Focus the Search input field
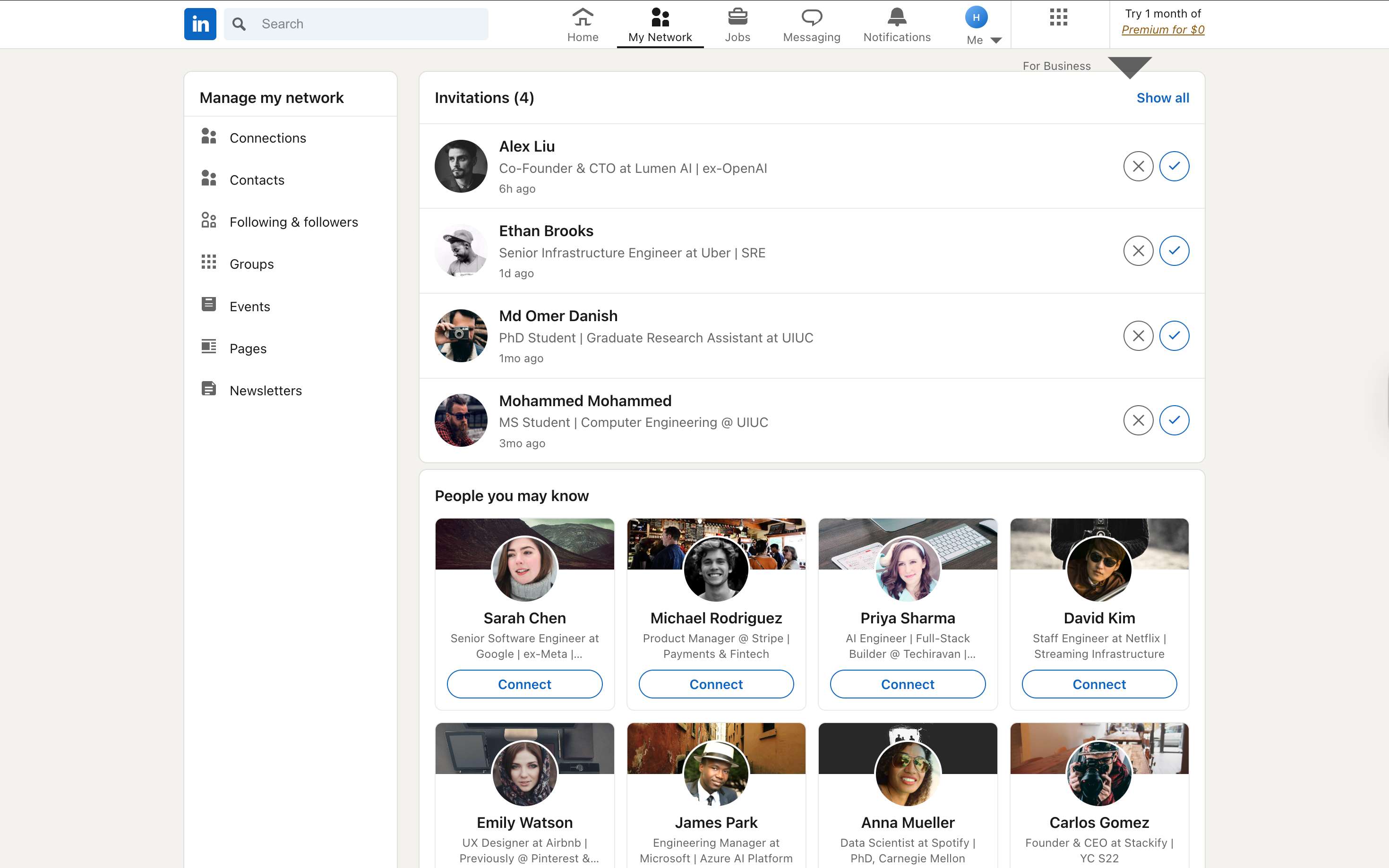1389x868 pixels. (x=356, y=24)
